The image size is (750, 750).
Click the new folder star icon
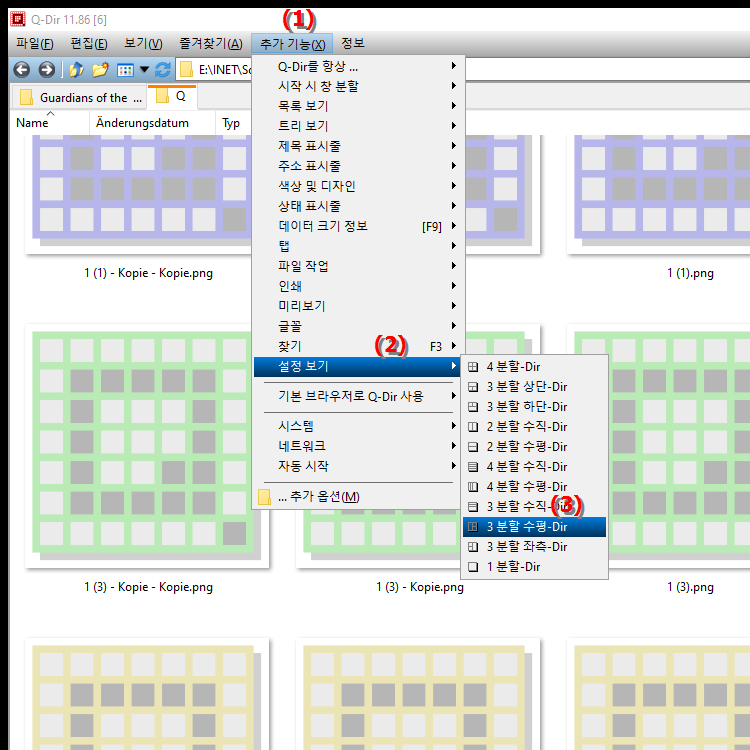coord(100,70)
